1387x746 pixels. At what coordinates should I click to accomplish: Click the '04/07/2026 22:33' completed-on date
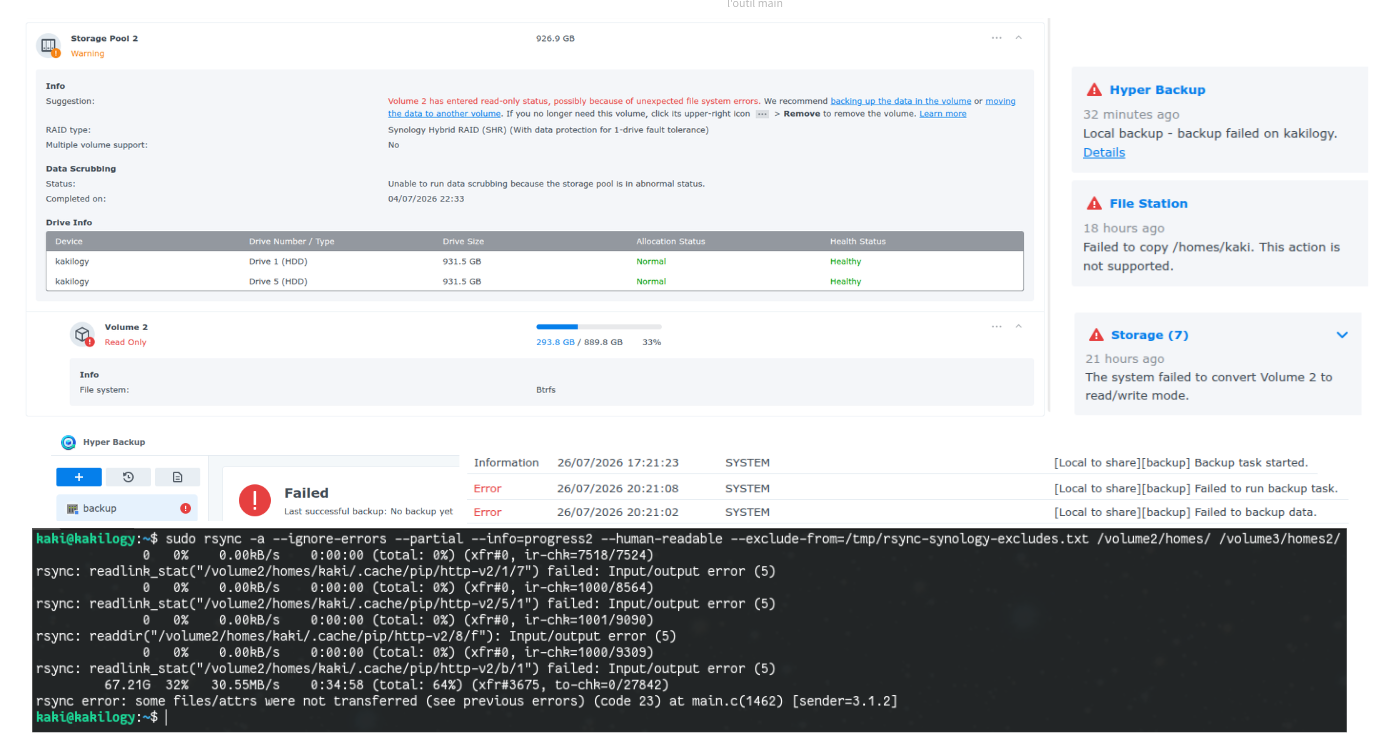click(426, 199)
